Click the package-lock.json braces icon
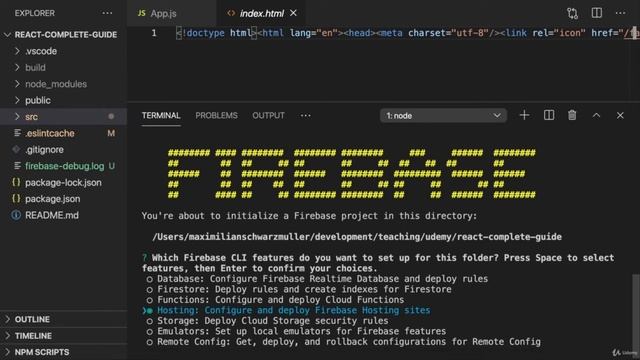 tap(16, 182)
